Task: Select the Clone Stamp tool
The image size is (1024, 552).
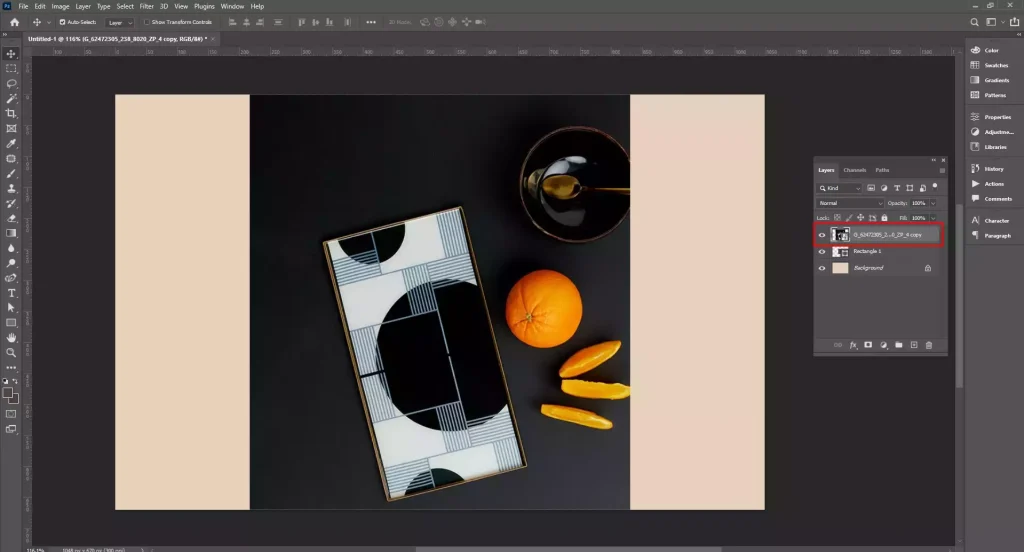Action: (x=11, y=188)
